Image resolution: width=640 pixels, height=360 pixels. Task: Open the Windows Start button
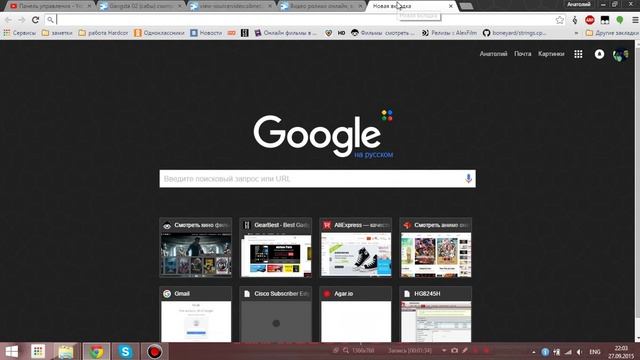[12, 351]
